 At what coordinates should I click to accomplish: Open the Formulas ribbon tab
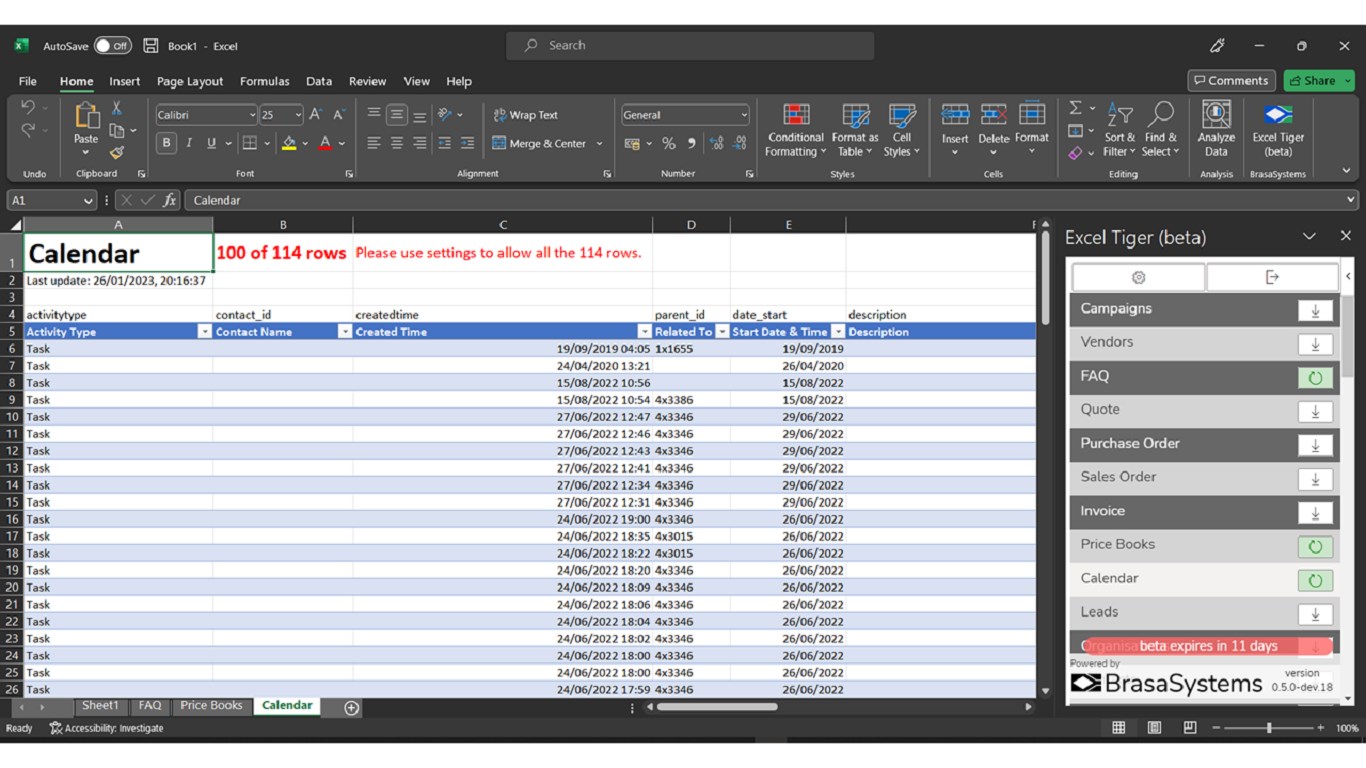[264, 81]
